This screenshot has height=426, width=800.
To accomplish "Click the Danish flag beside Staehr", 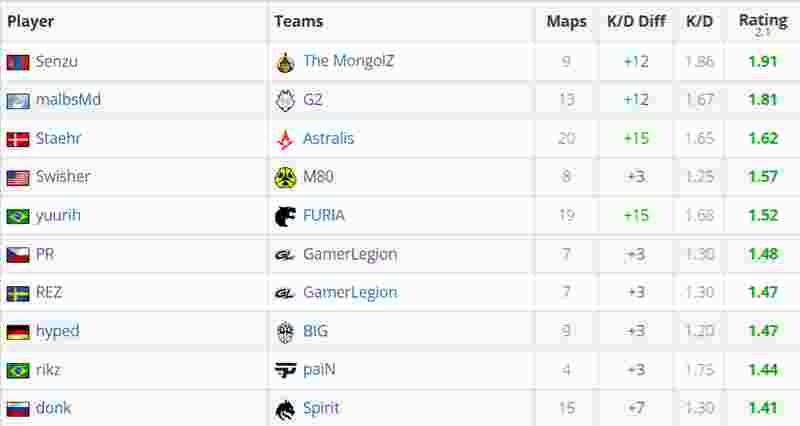I will point(18,139).
